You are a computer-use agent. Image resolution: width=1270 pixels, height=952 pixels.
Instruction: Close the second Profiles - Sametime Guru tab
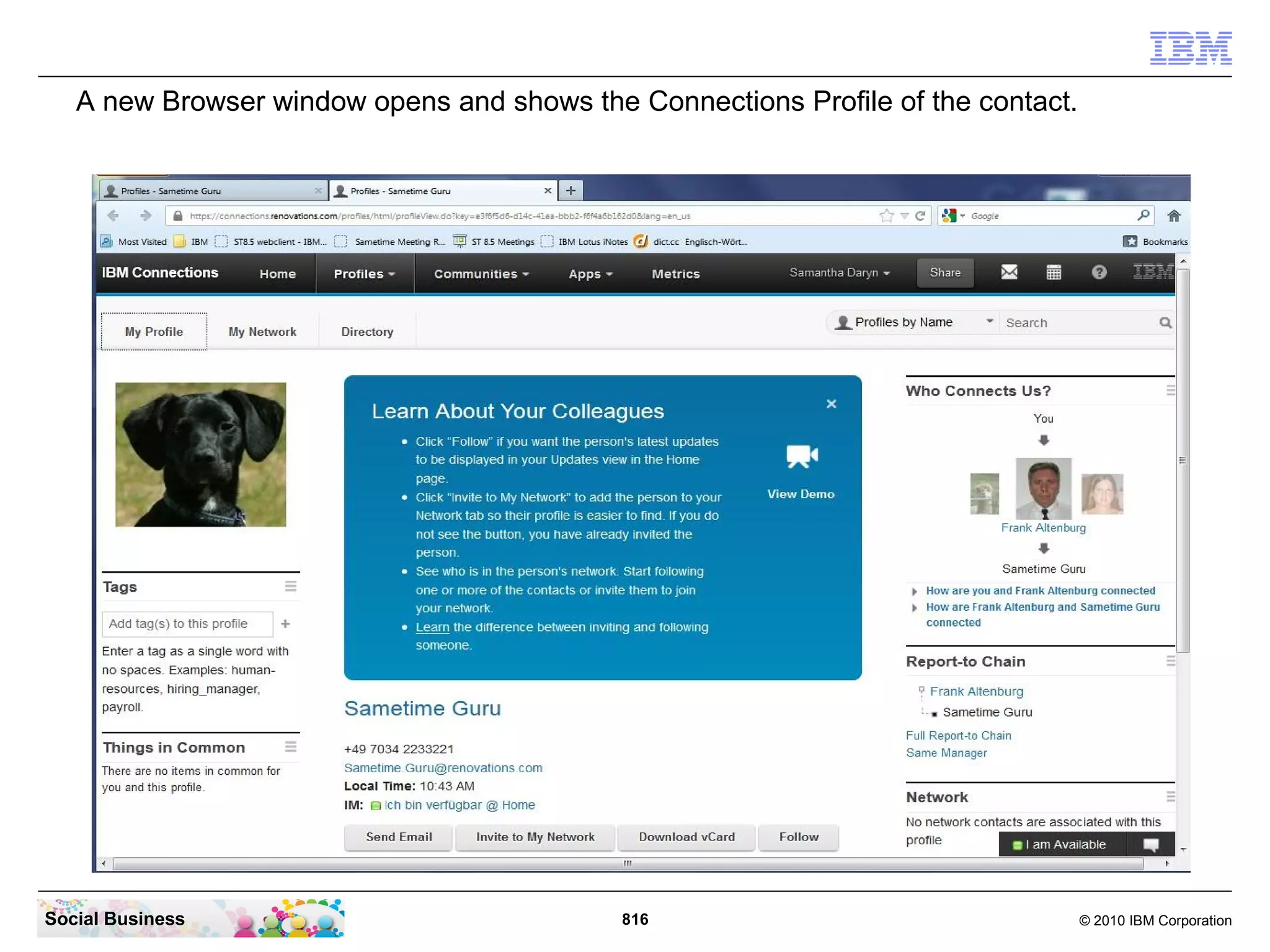click(x=548, y=191)
